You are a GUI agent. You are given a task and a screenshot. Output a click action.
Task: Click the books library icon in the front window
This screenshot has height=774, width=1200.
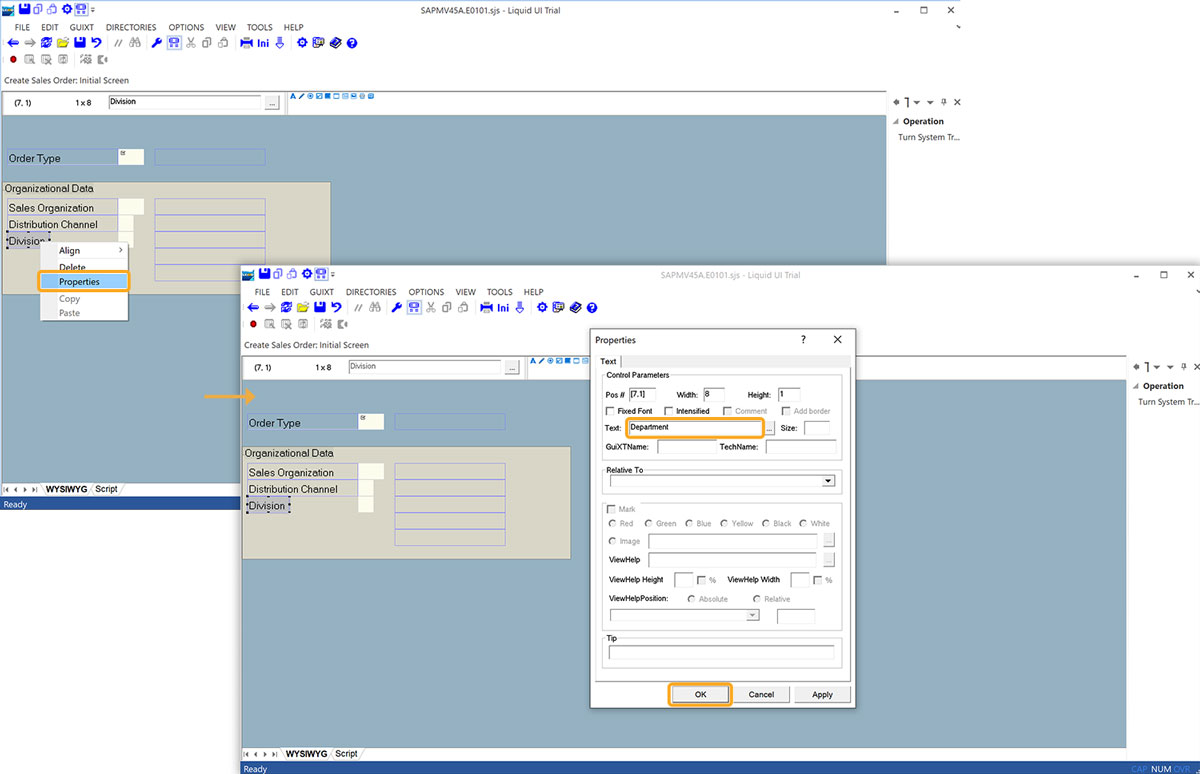(575, 308)
